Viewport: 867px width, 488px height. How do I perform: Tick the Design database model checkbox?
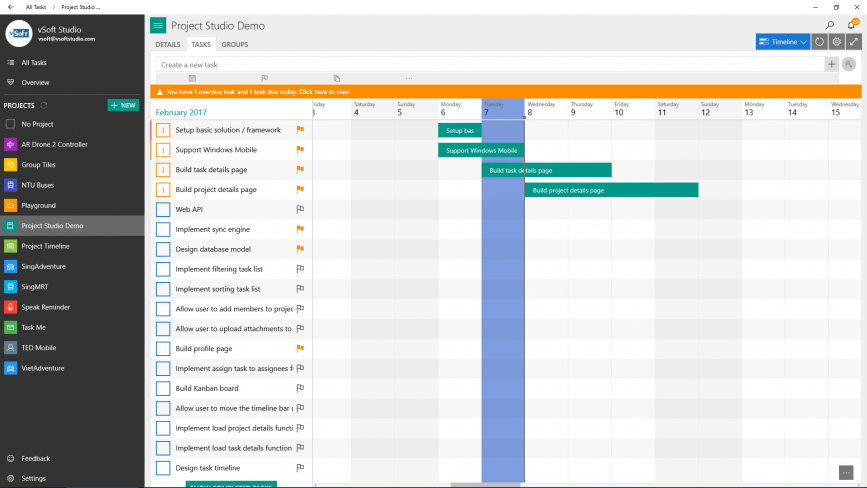[163, 249]
